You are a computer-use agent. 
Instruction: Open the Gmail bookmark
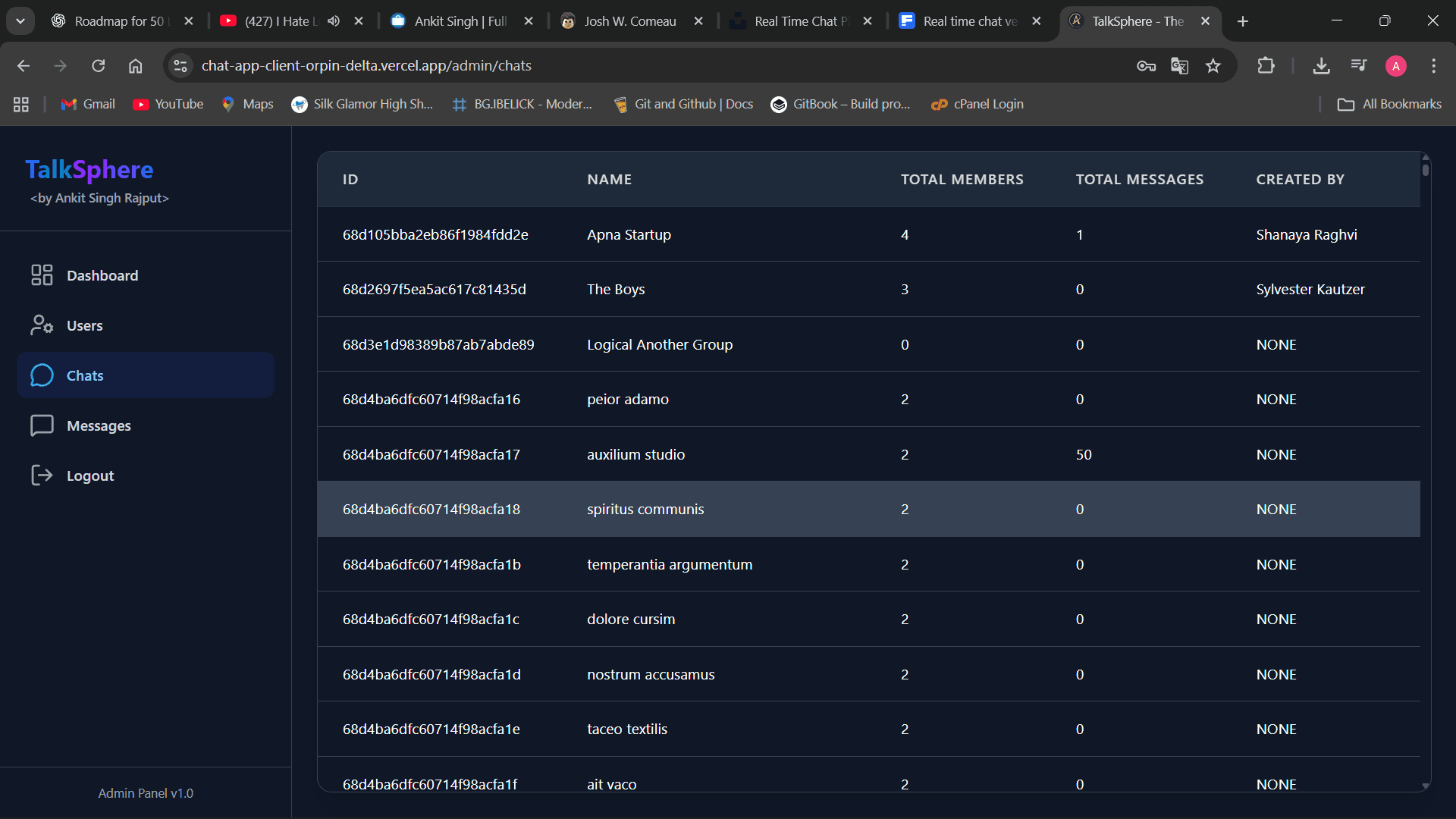point(89,104)
